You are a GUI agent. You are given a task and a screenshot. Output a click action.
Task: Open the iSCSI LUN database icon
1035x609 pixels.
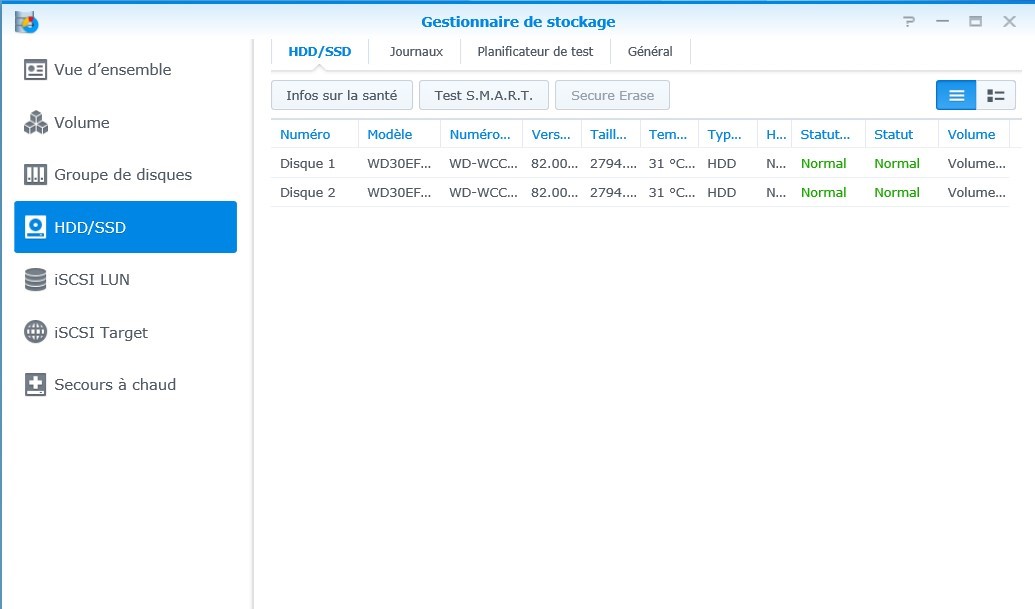point(35,280)
